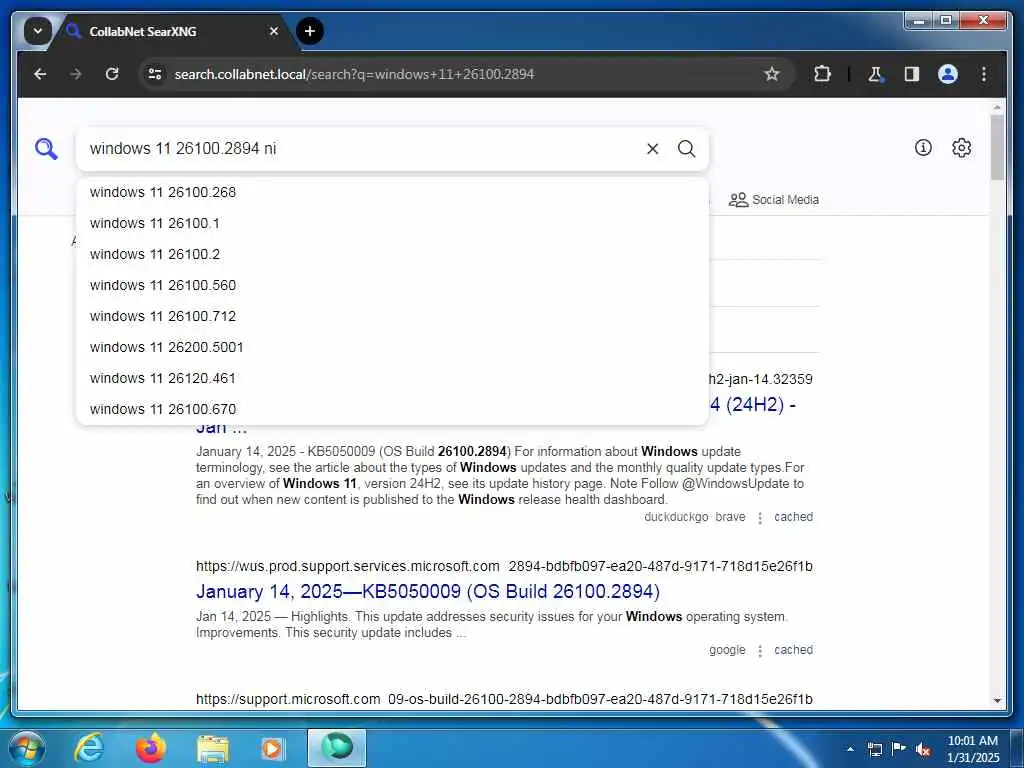1024x768 pixels.
Task: Click the muted volume tray icon
Action: point(923,749)
